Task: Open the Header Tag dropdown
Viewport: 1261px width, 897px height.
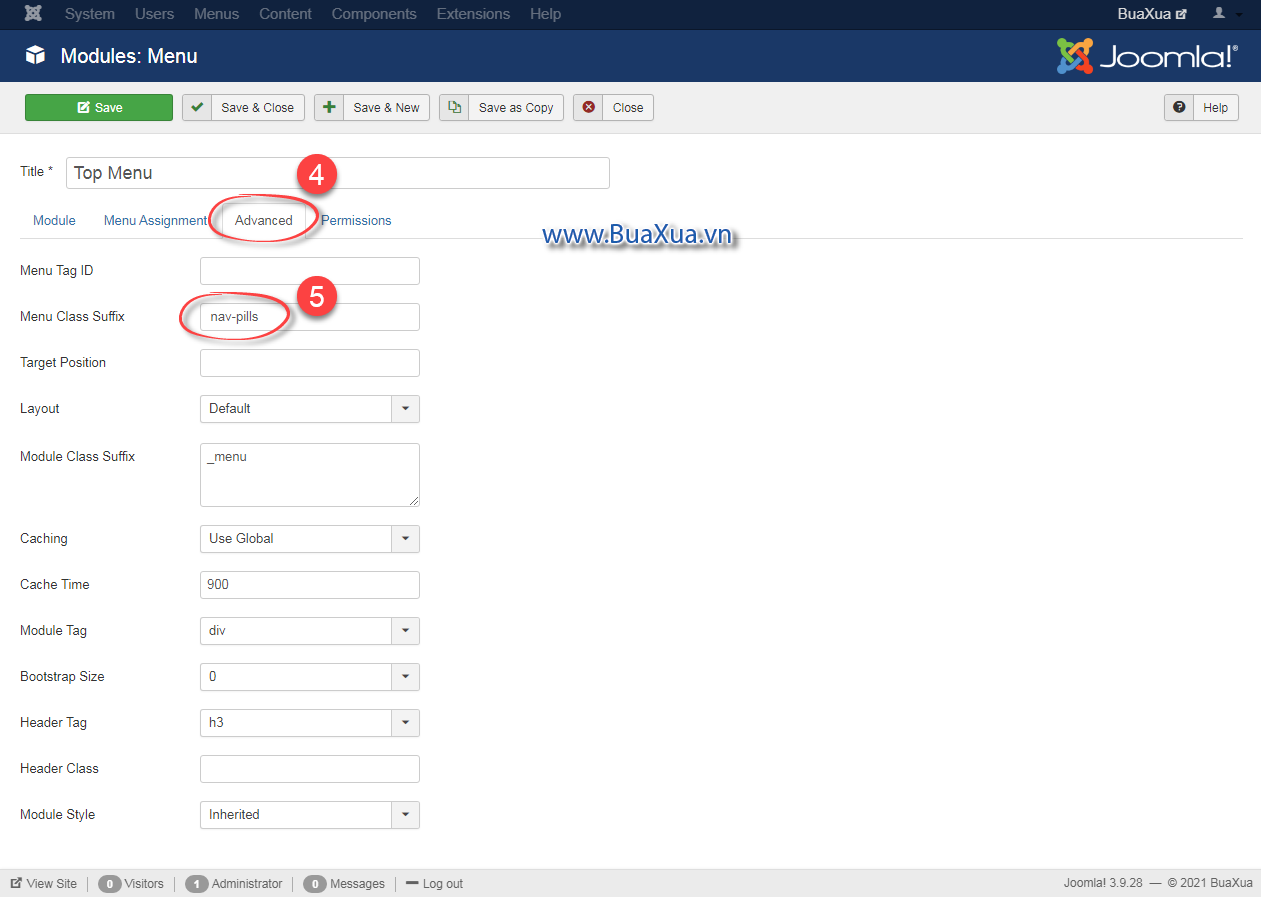Action: [310, 722]
